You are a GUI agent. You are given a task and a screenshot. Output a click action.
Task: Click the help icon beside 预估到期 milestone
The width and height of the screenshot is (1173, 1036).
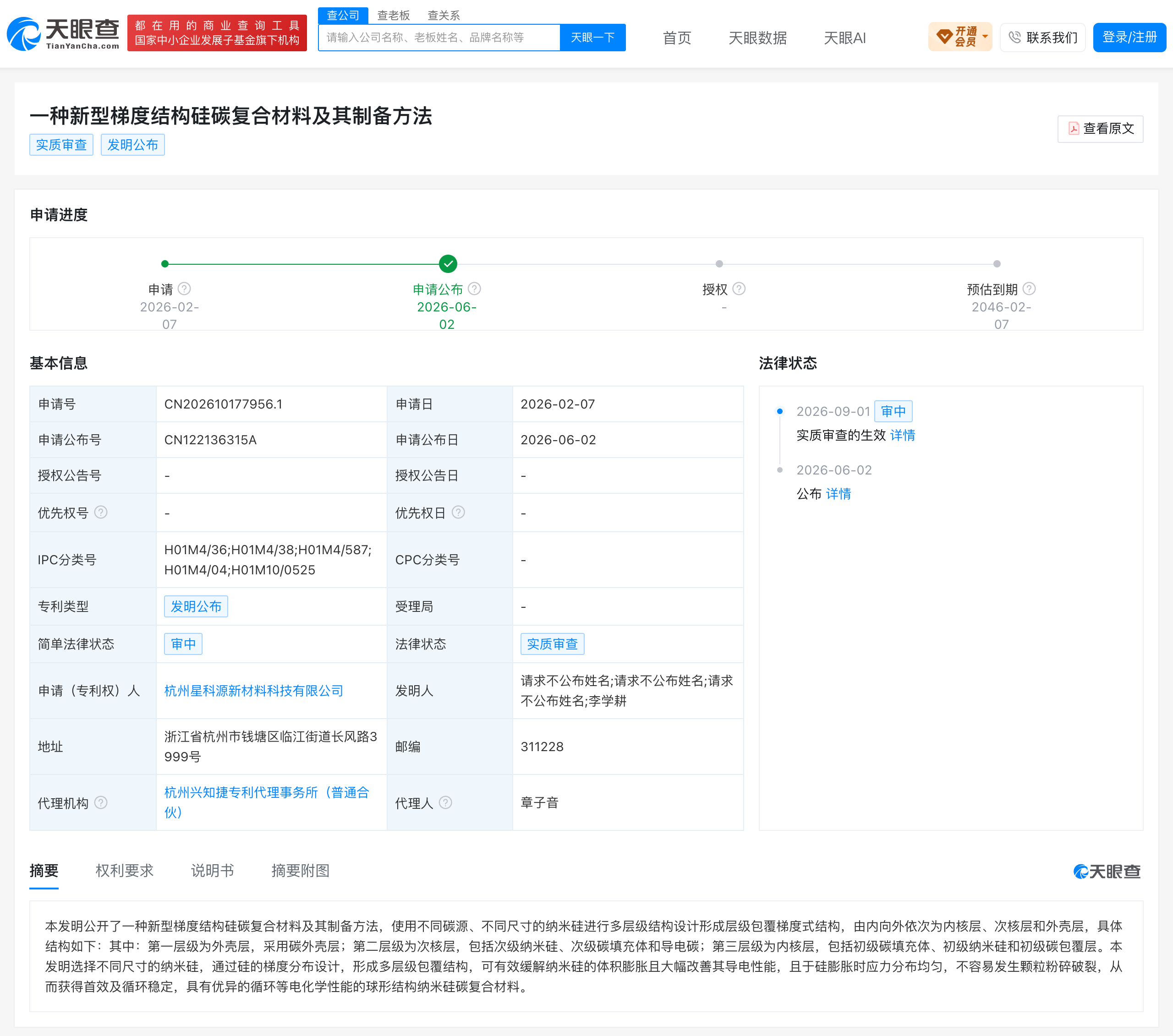1030,289
